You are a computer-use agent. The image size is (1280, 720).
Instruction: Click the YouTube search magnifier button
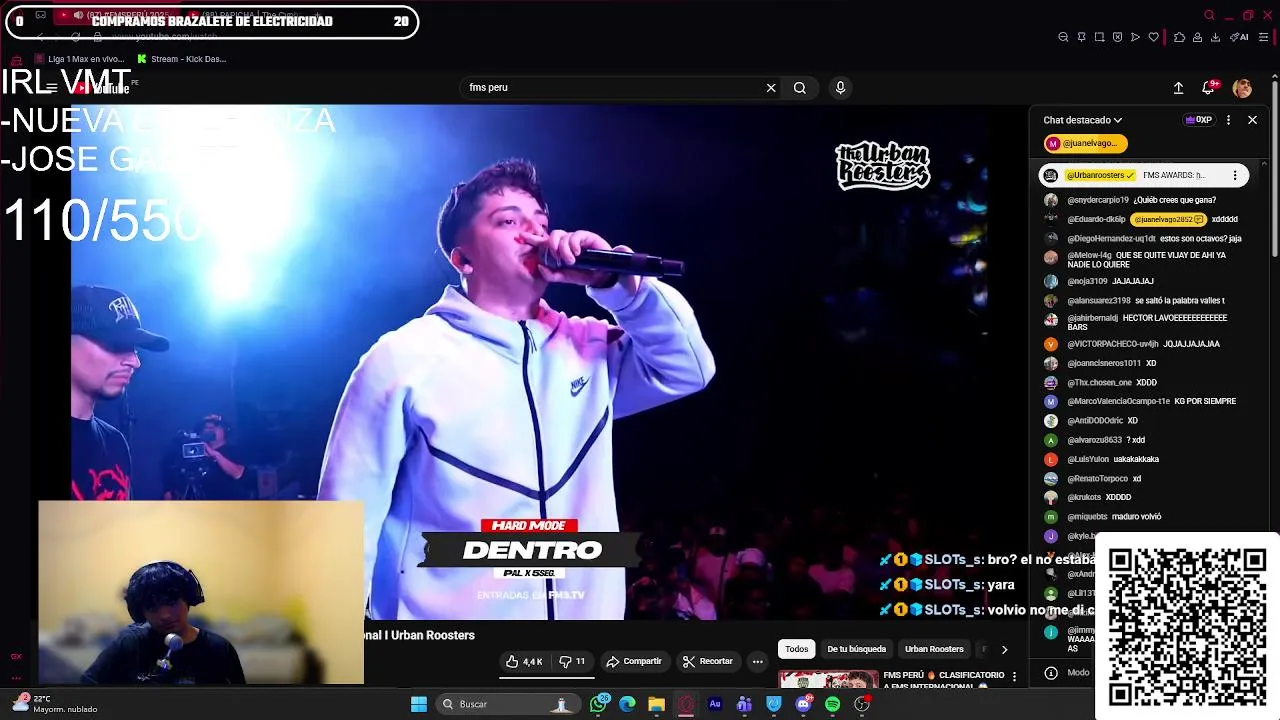pyautogui.click(x=800, y=88)
